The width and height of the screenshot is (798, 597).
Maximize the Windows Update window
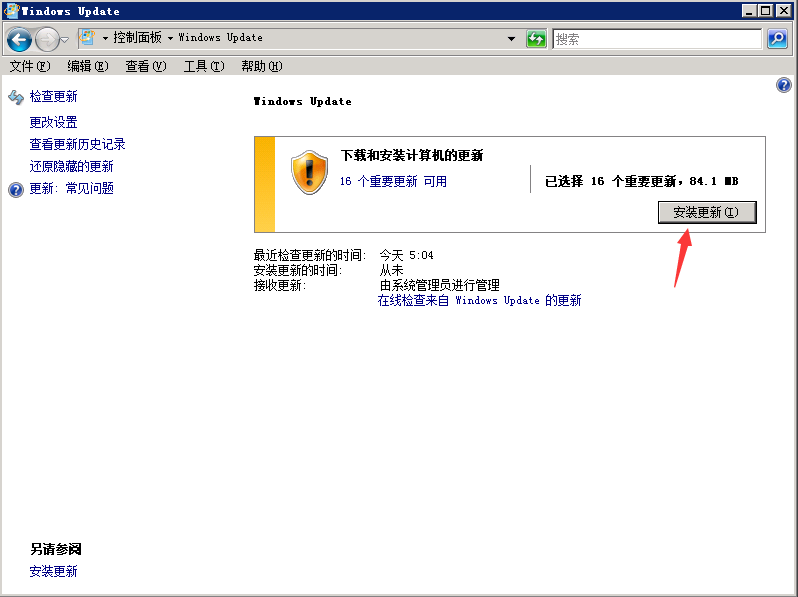click(765, 11)
